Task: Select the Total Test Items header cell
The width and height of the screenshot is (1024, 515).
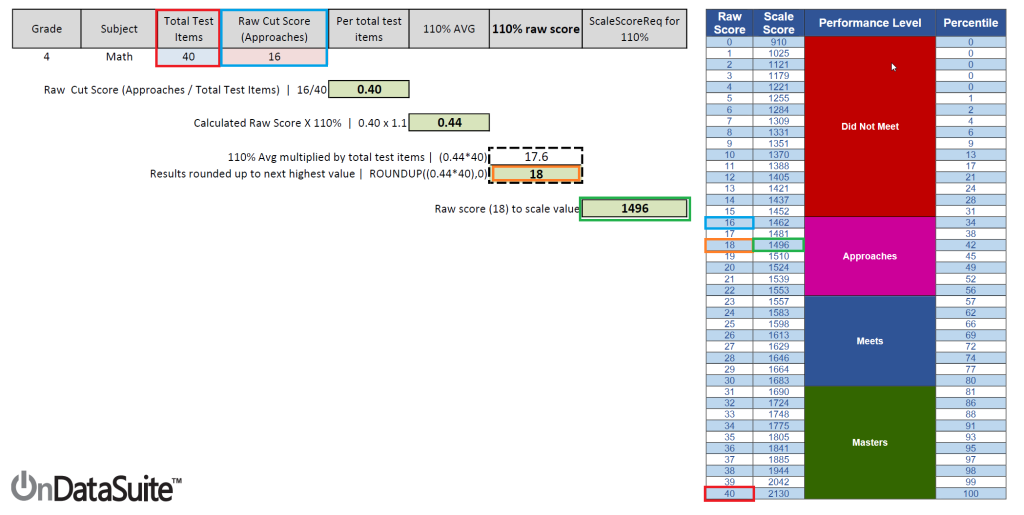Action: [189, 30]
